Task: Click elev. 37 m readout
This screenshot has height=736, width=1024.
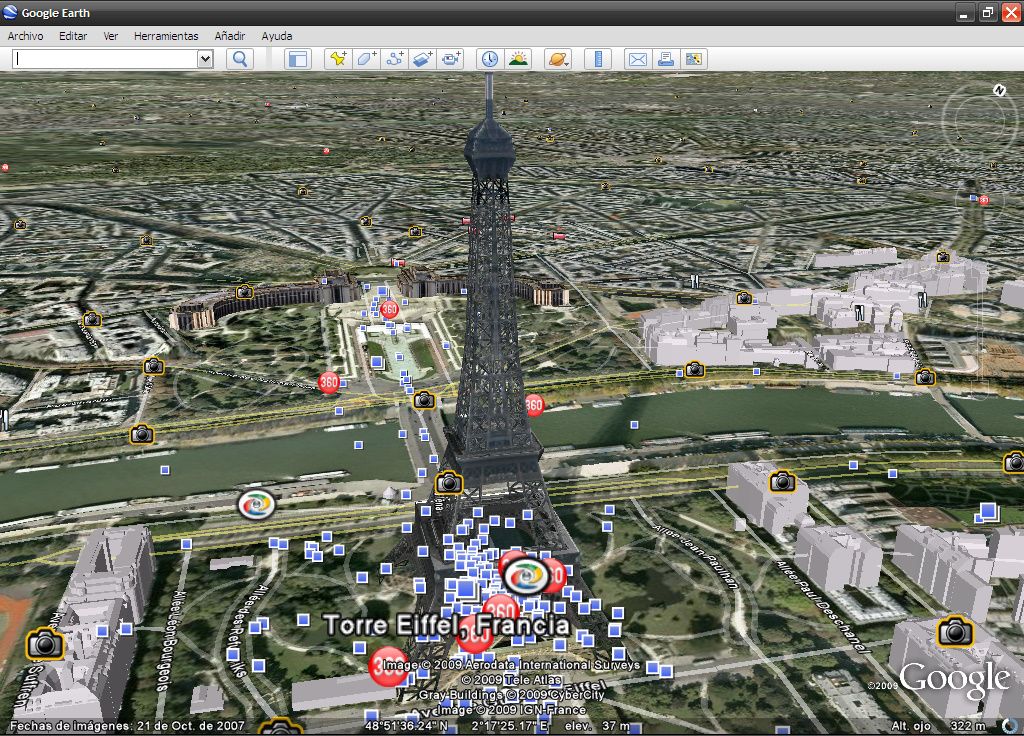Action: coord(598,726)
